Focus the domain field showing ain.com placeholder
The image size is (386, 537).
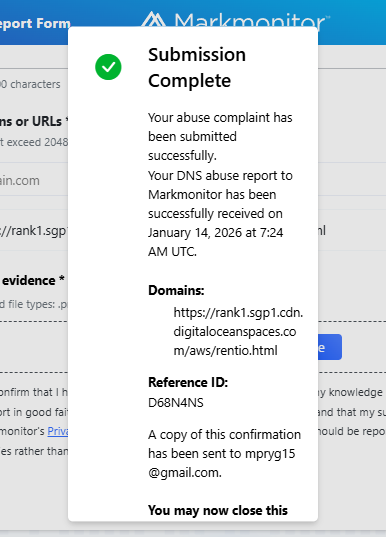[34, 180]
